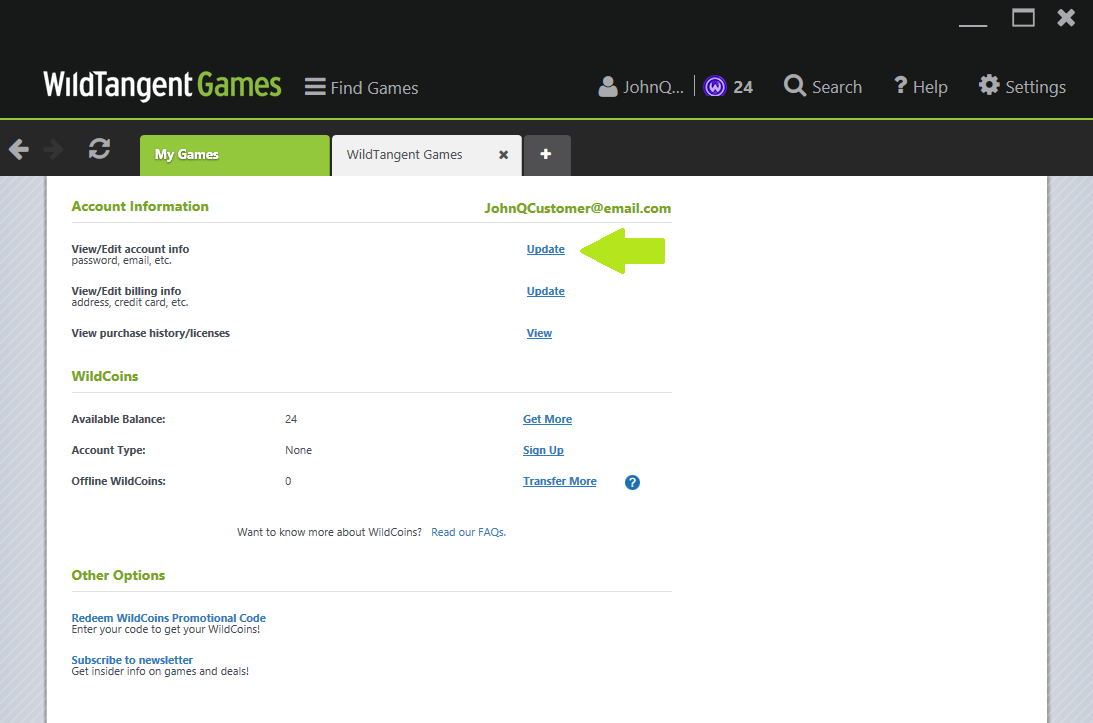Open Search with the magnifier icon
This screenshot has height=723, width=1093.
[795, 86]
